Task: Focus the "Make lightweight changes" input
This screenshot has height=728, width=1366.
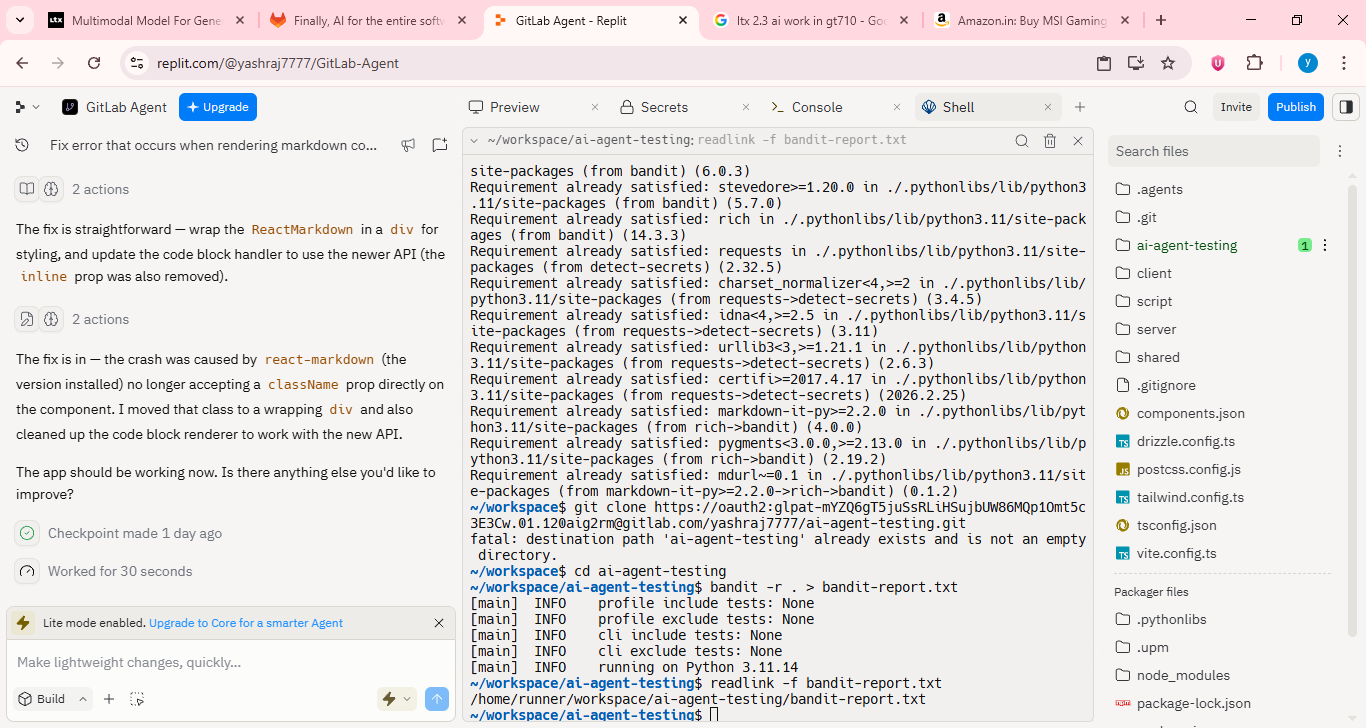Action: point(229,662)
